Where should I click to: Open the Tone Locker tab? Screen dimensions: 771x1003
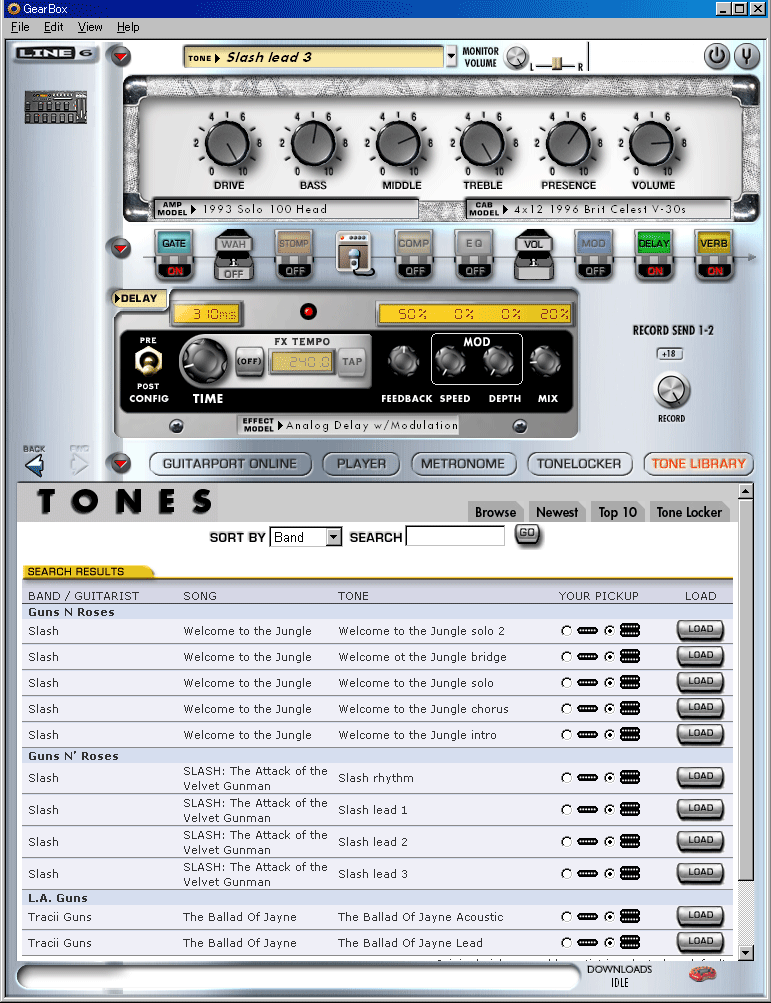689,512
